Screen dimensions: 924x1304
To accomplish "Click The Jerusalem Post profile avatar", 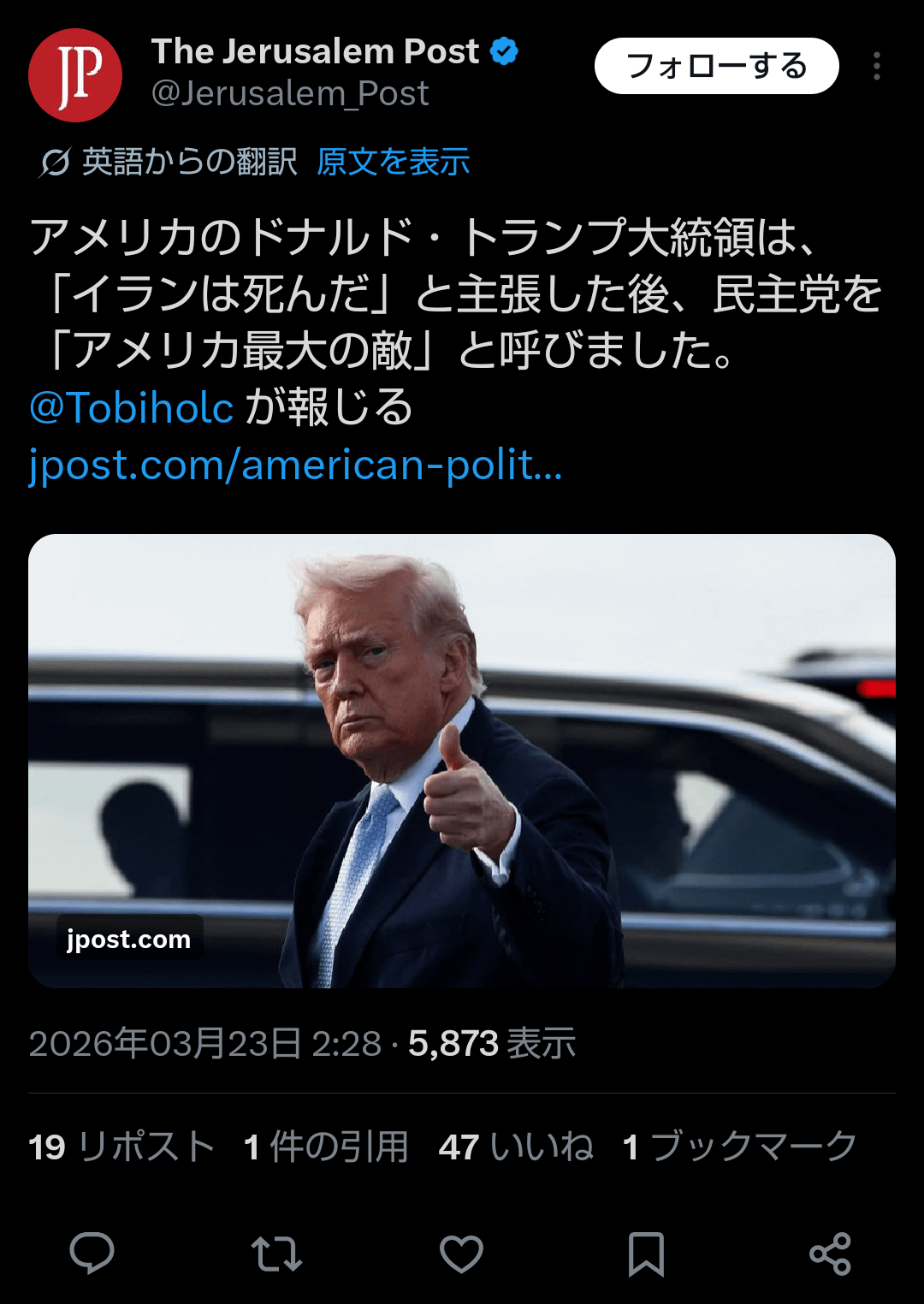I will [x=75, y=75].
